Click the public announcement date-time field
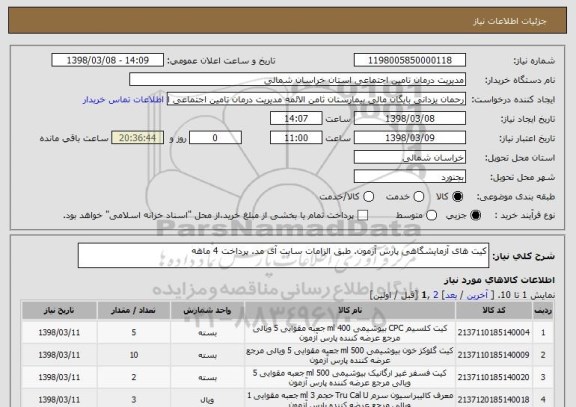This screenshot has height=407, width=576. 108,60
